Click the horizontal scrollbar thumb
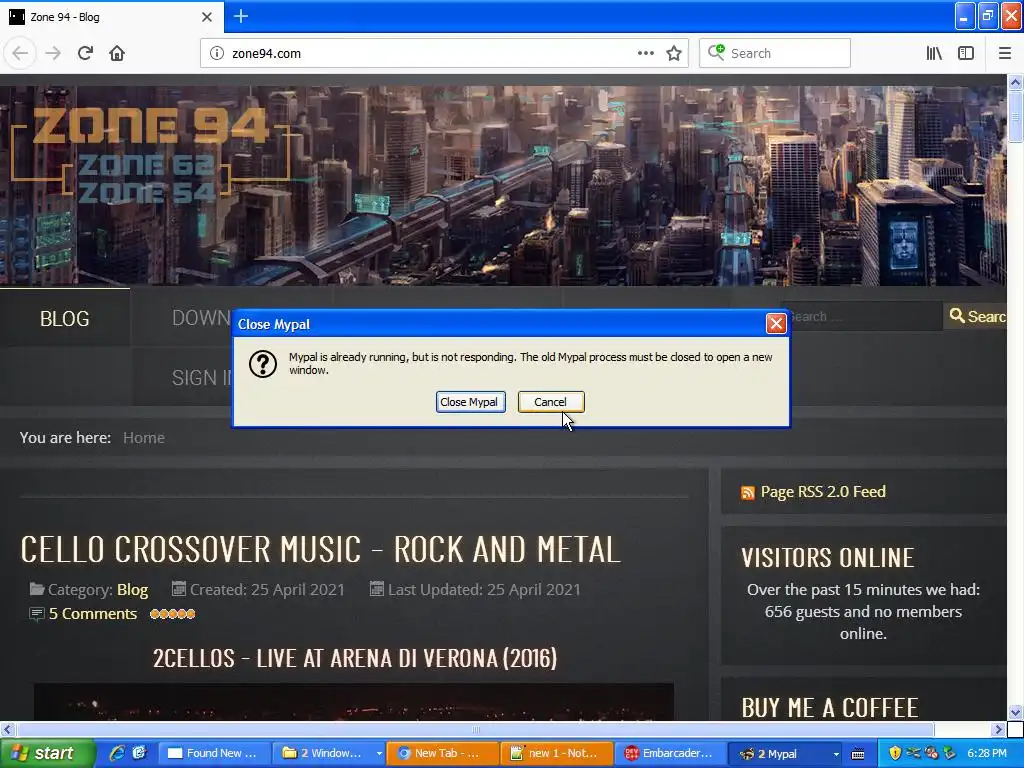Image resolution: width=1024 pixels, height=768 pixels. tap(475, 729)
